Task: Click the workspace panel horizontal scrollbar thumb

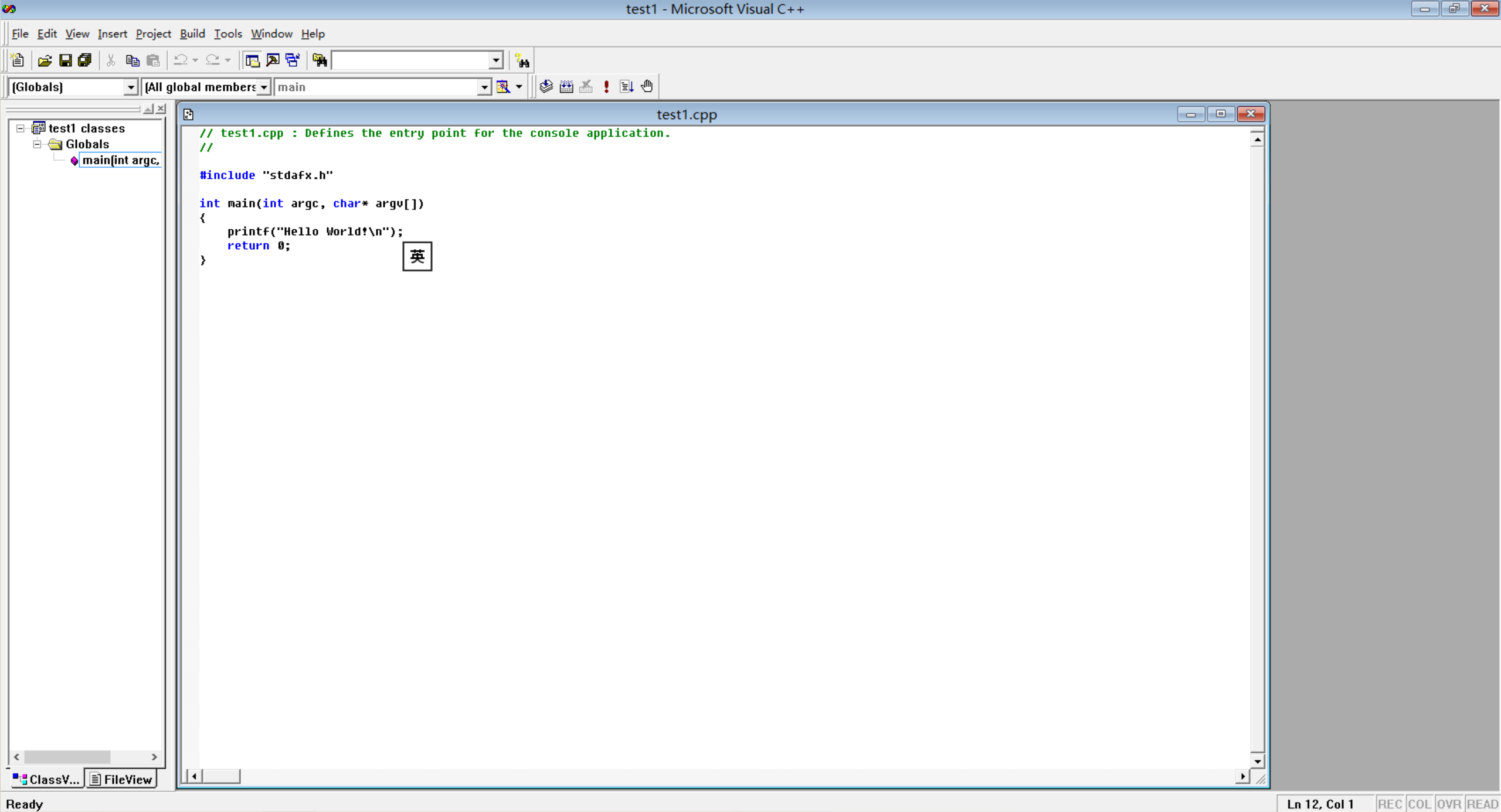Action: point(67,757)
